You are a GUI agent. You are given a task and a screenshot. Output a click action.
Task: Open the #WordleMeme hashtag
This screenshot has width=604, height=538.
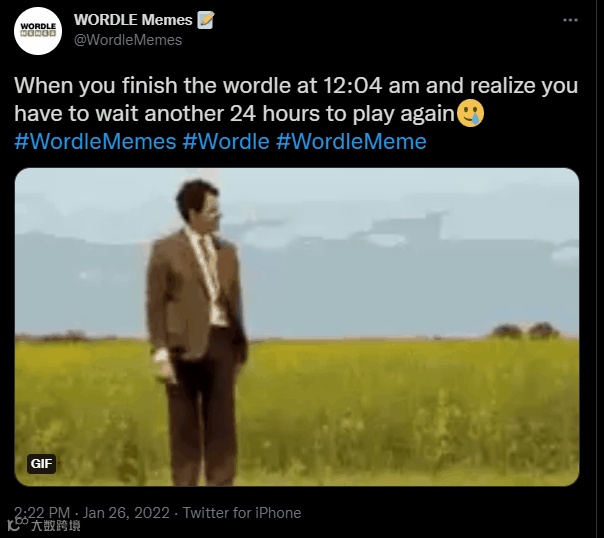point(351,141)
